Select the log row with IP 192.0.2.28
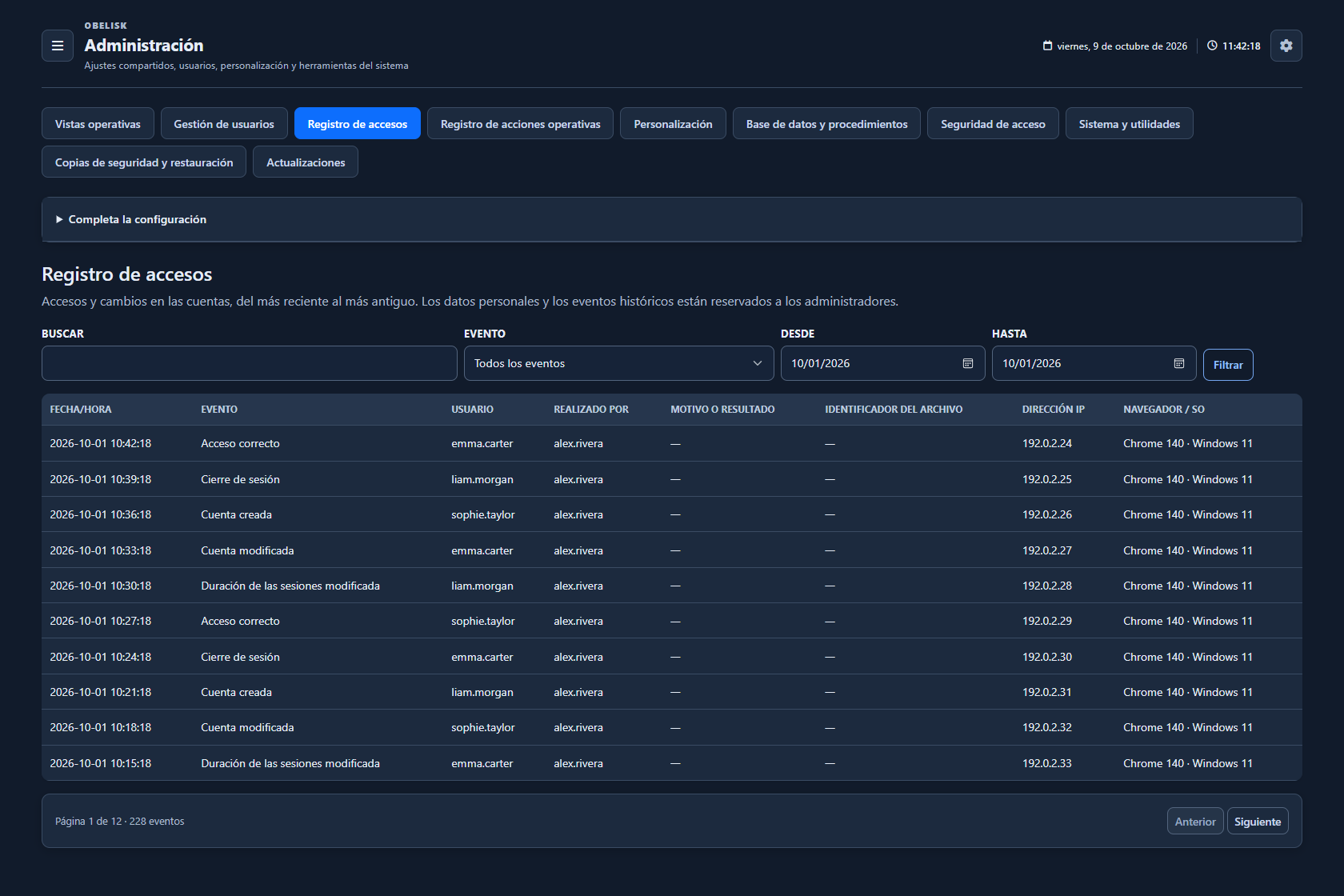 point(672,586)
